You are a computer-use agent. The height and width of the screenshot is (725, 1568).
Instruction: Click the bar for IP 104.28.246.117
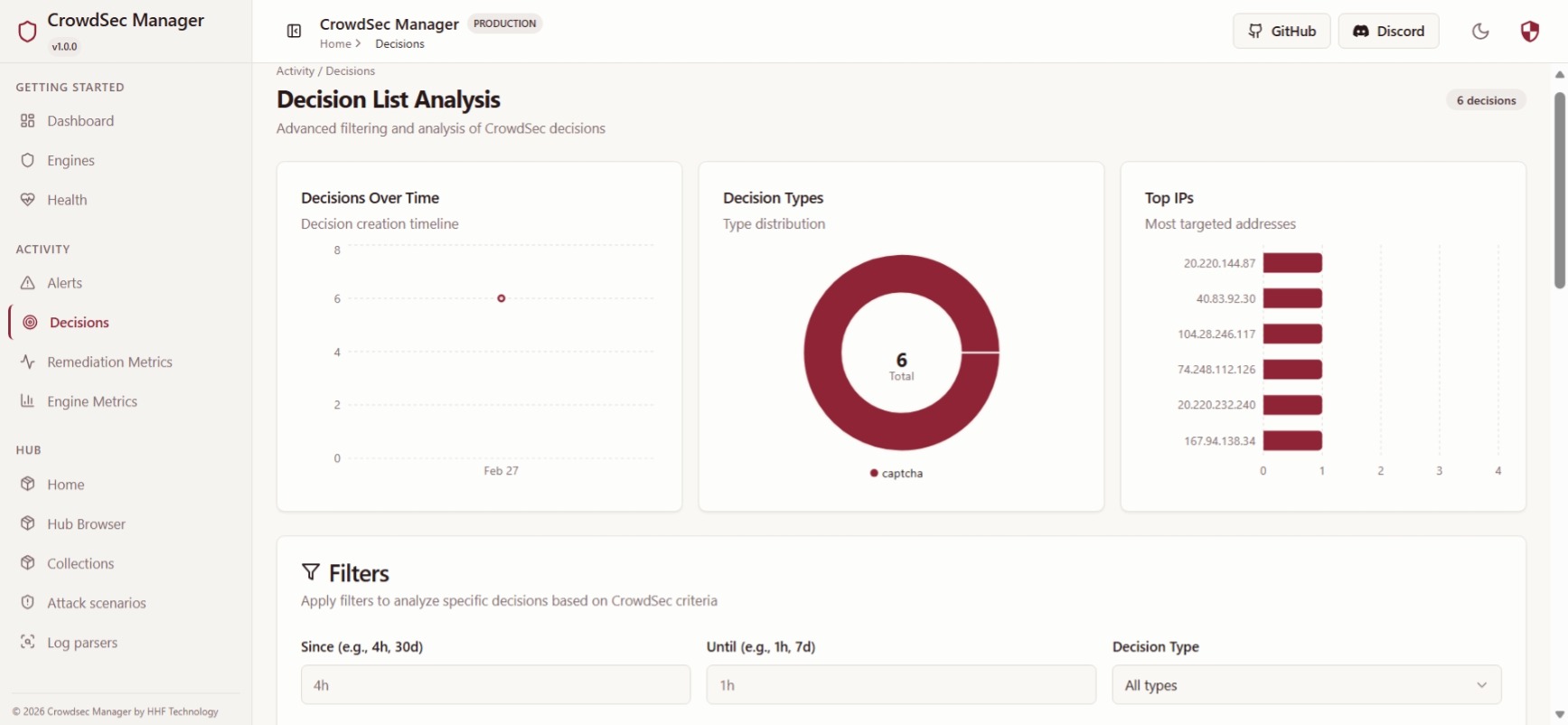1292,334
